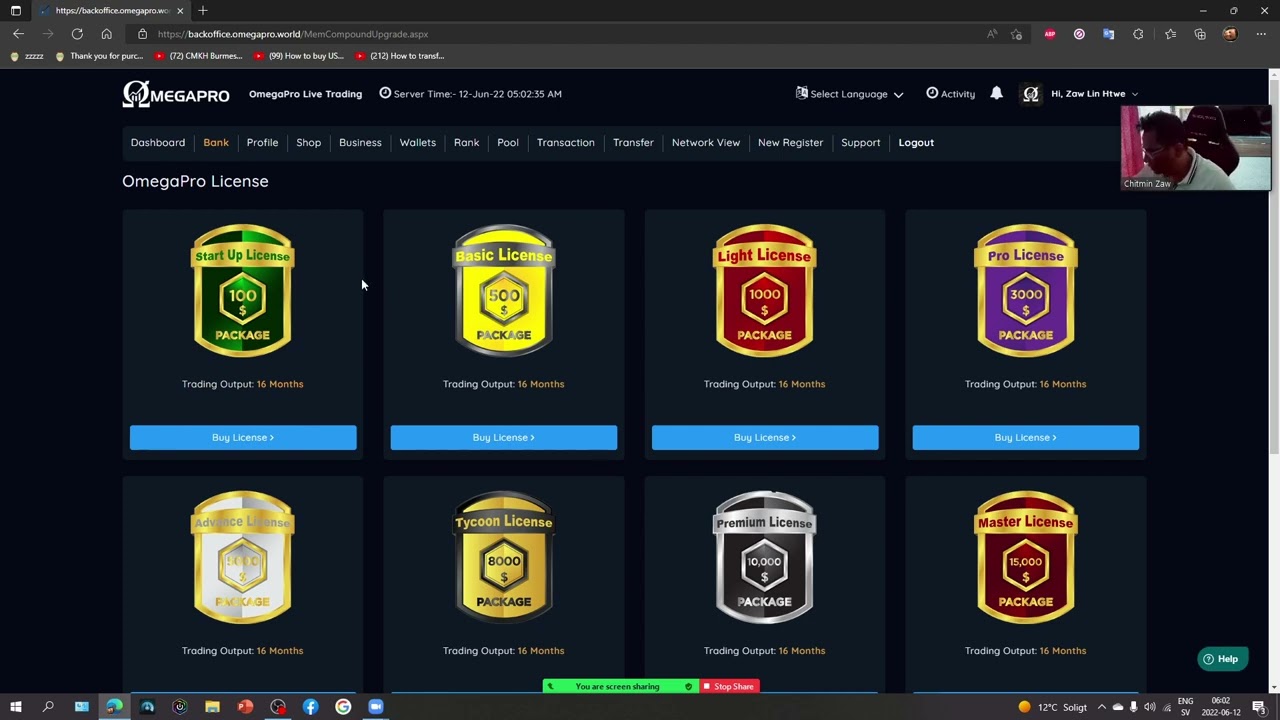Click the OmegaPro Live Trading link
This screenshot has width=1280, height=720.
pos(305,94)
